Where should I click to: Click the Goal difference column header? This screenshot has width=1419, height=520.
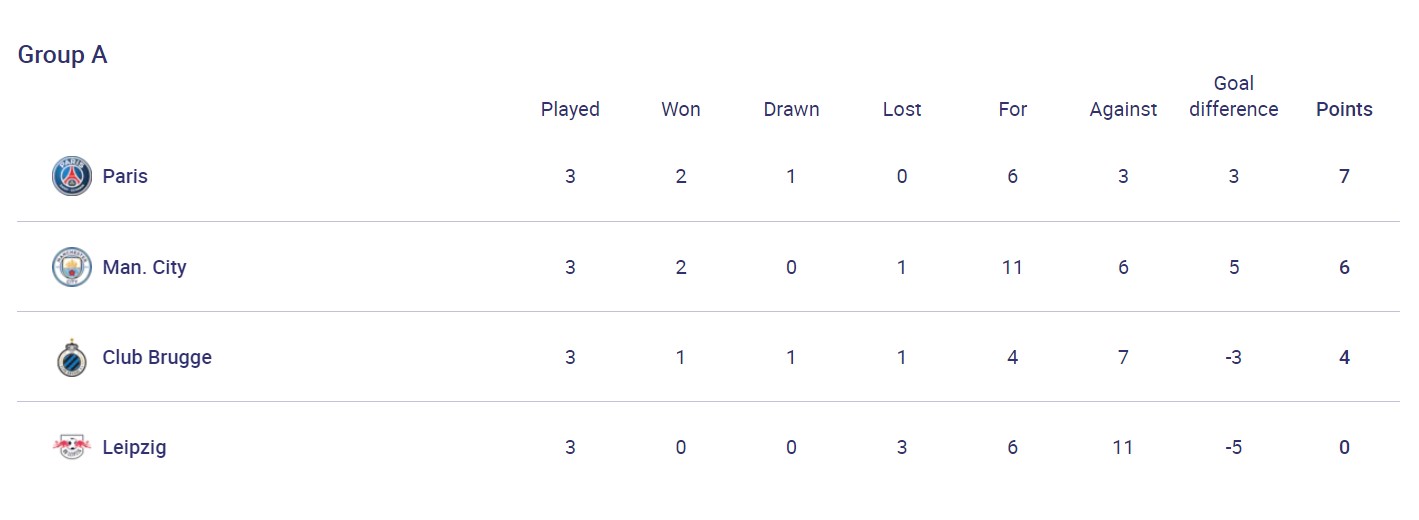(x=1233, y=96)
